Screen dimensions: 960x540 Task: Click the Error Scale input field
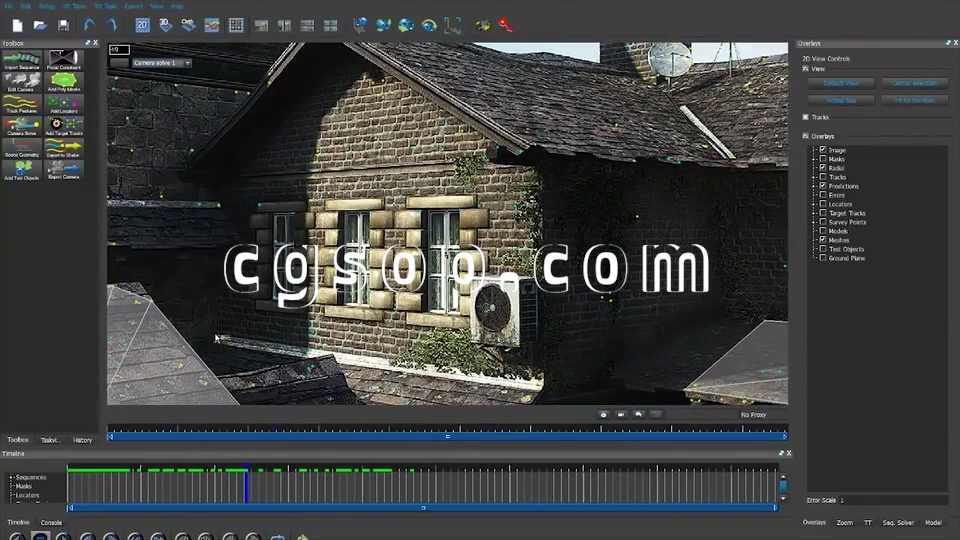click(x=893, y=500)
